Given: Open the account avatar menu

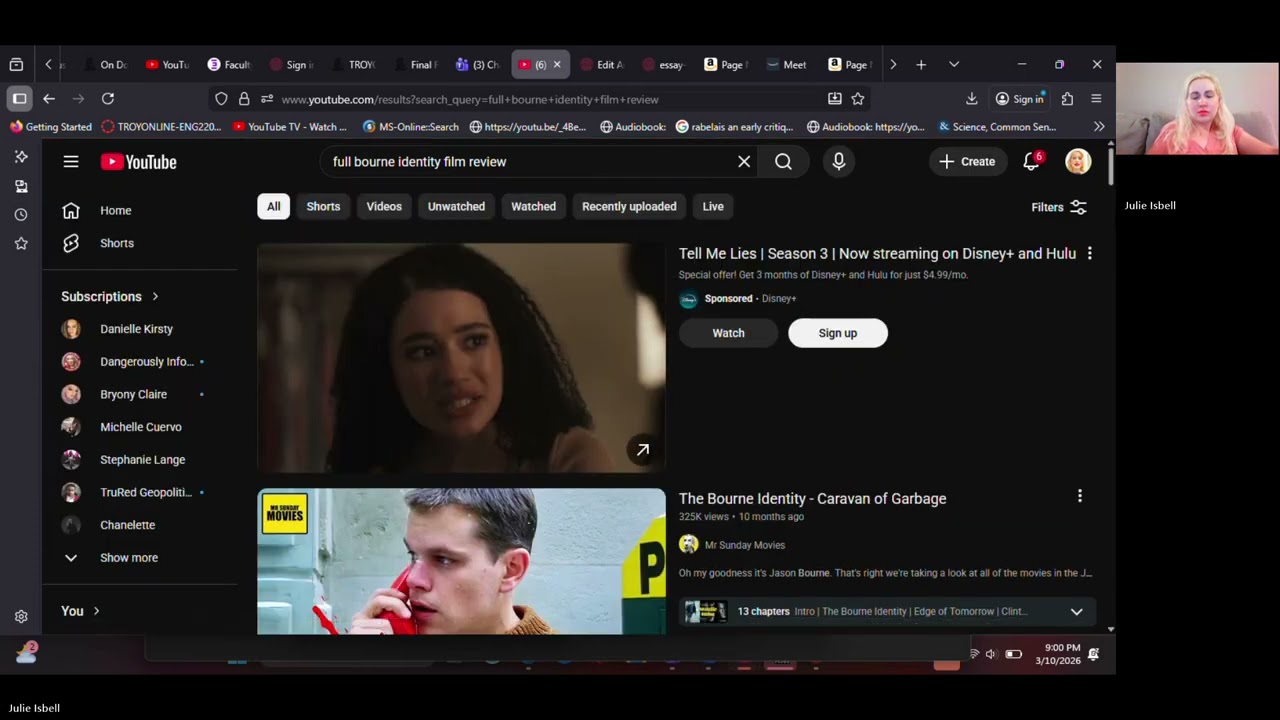Looking at the screenshot, I should (x=1078, y=162).
